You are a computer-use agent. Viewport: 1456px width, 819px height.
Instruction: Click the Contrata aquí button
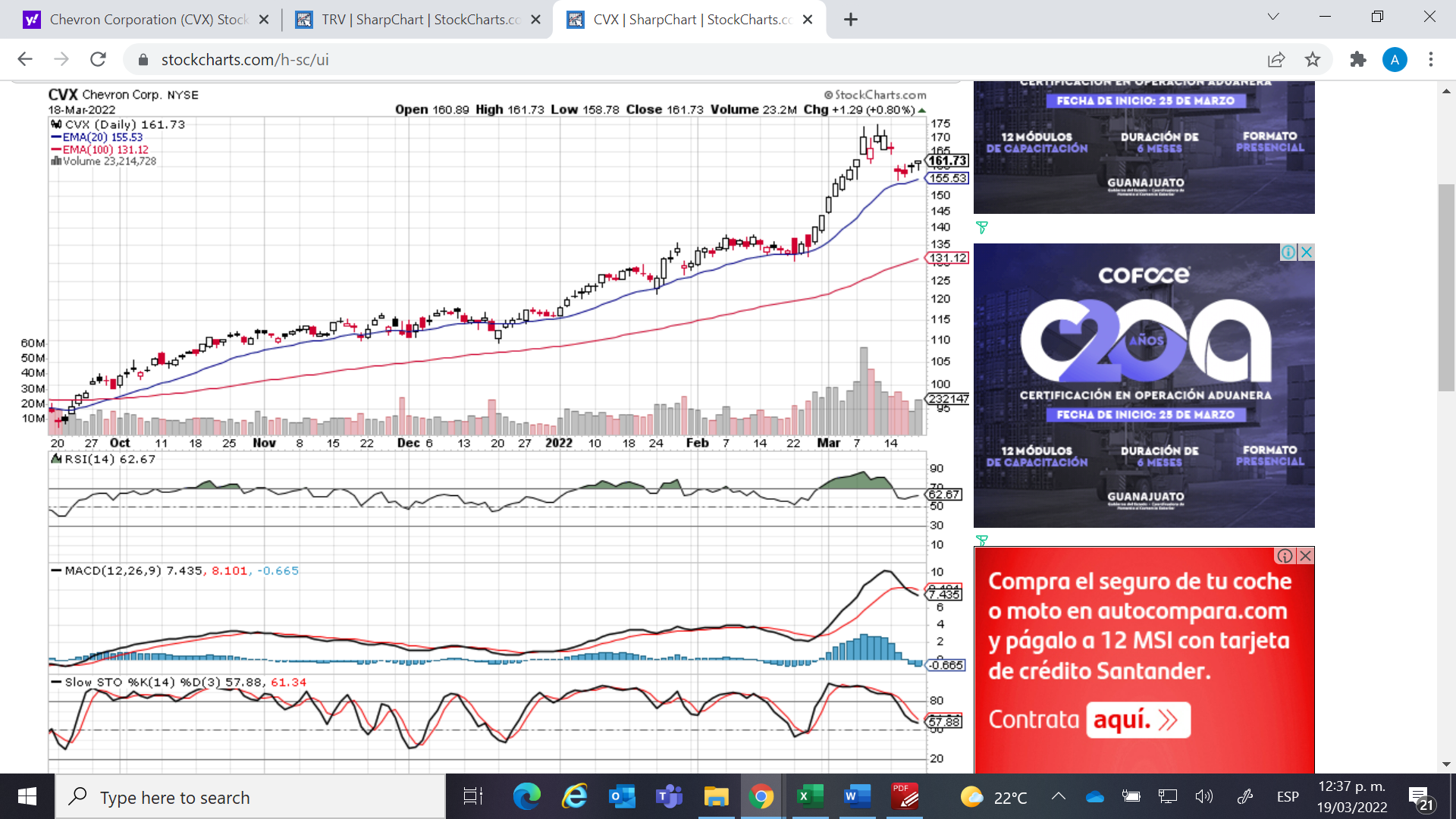click(x=1137, y=719)
